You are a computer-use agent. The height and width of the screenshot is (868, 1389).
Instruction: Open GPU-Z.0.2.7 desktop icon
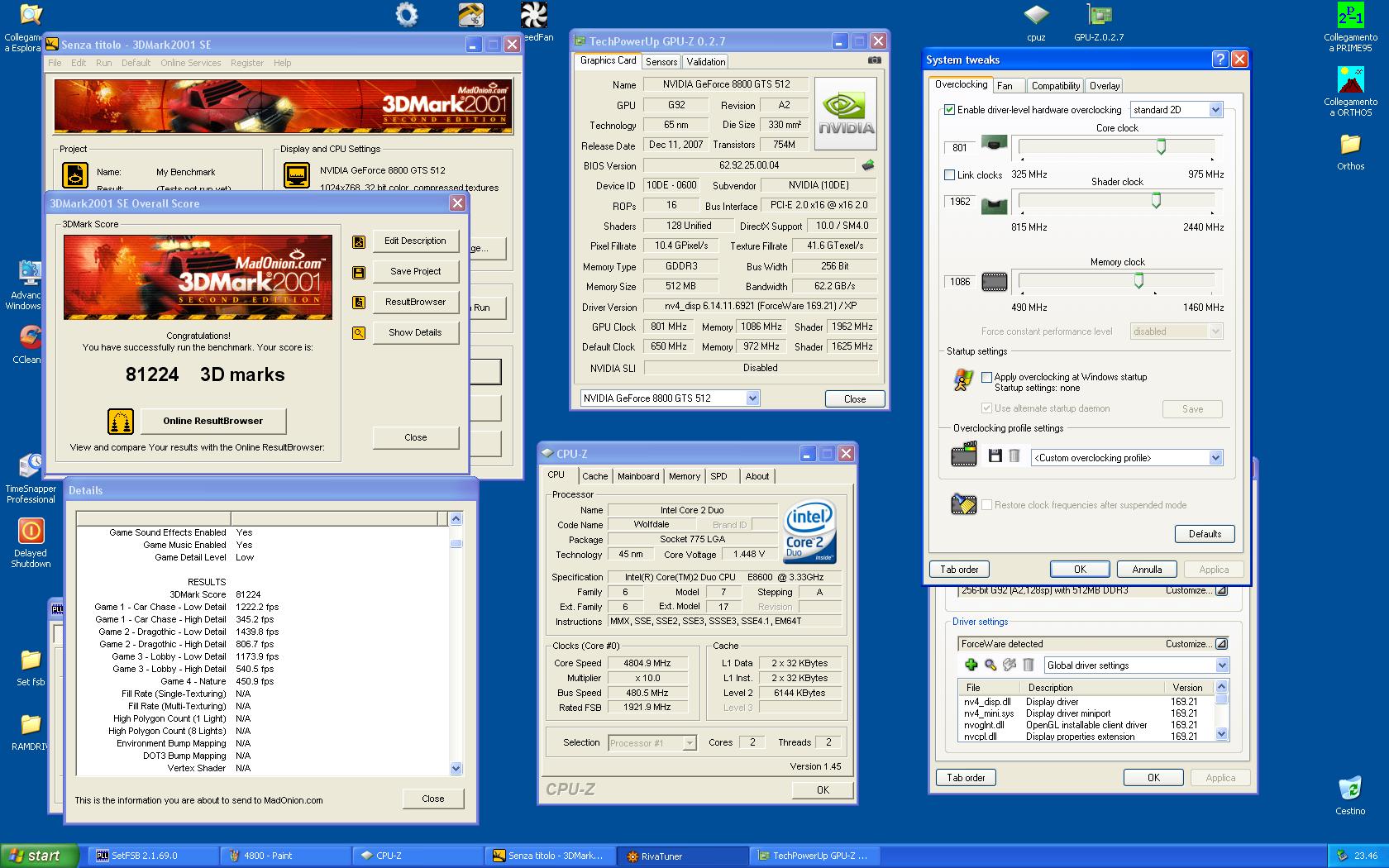click(1099, 22)
